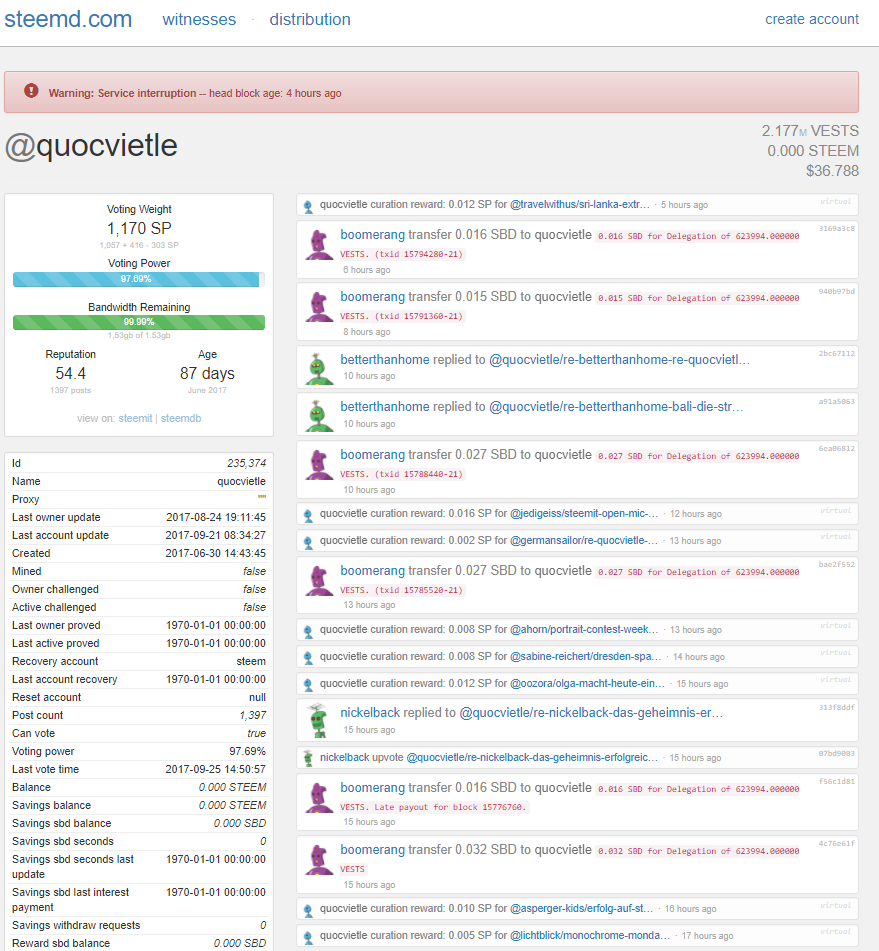879x951 pixels.
Task: Open the @jedigeiss/steemit-open-mic post link
Action: click(584, 514)
